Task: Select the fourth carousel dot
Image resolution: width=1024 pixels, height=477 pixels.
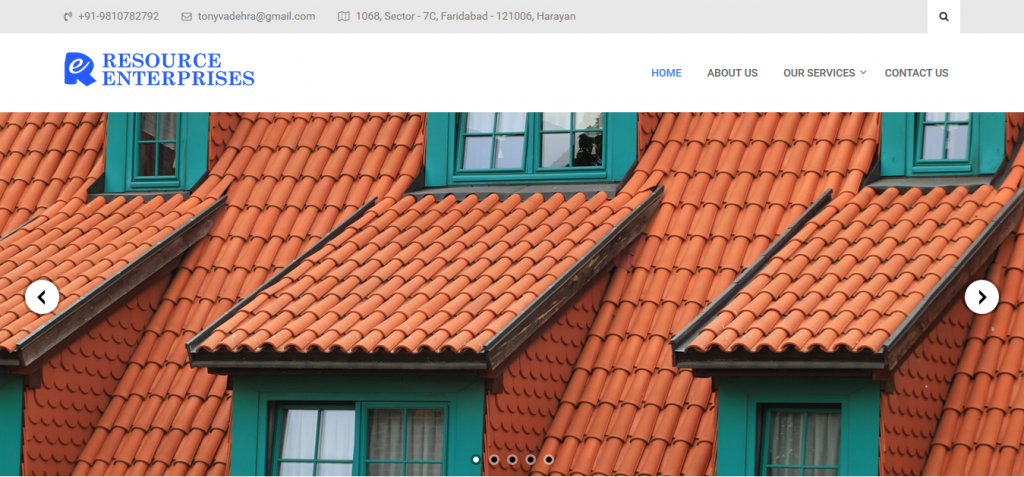Action: [x=530, y=459]
